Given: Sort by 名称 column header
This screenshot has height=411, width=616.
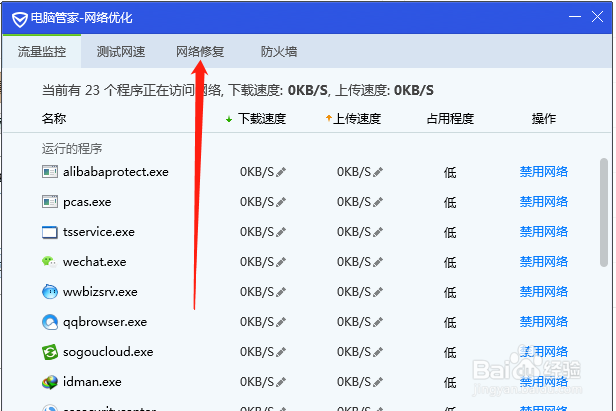Looking at the screenshot, I should coord(54,119).
